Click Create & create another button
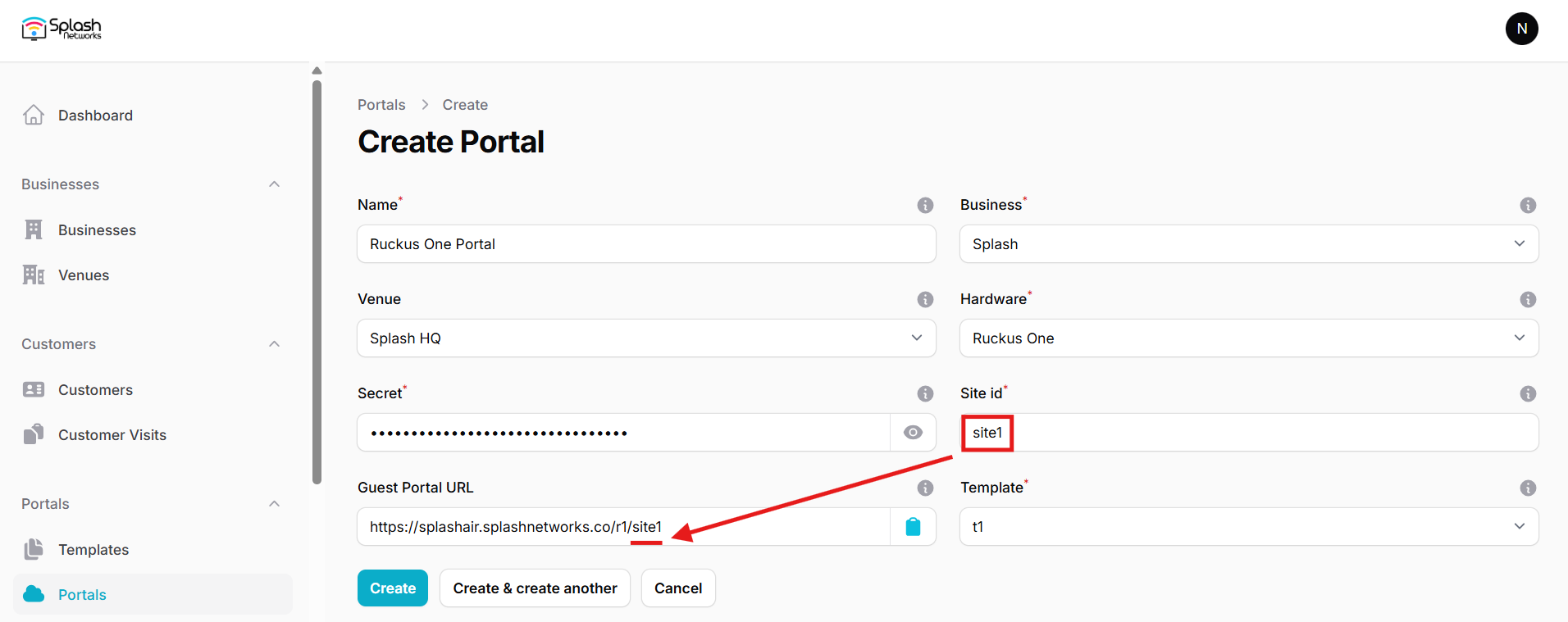Viewport: 1568px width, 622px height. pyautogui.click(x=535, y=588)
